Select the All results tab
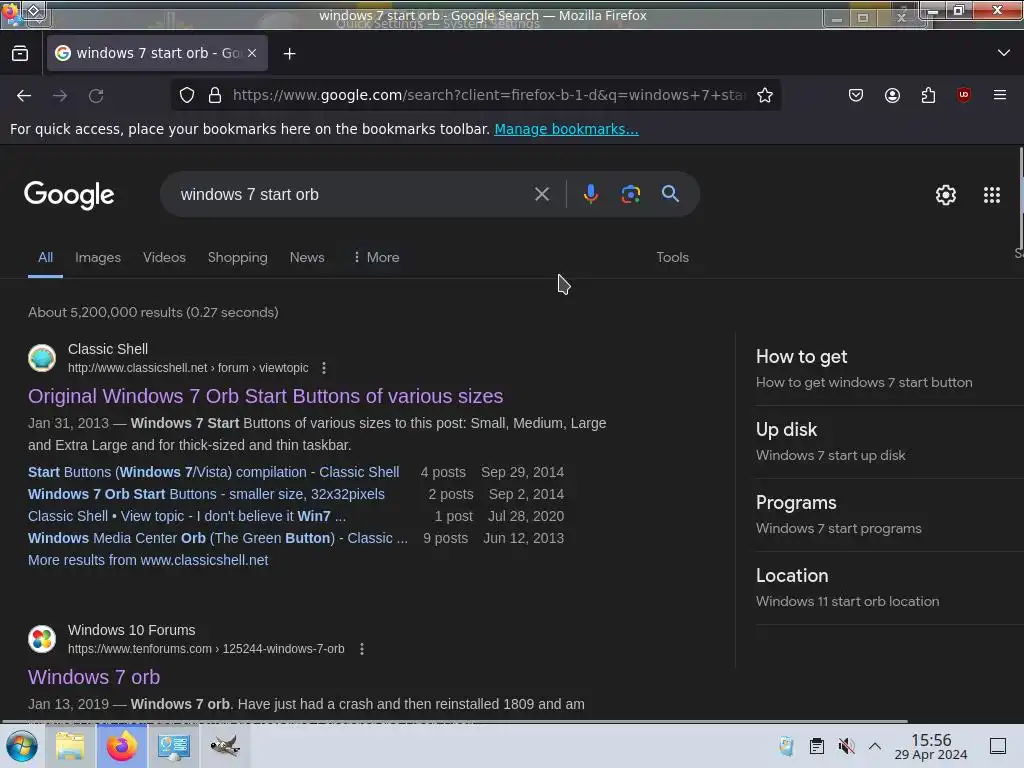Image resolution: width=1024 pixels, height=768 pixels. point(45,257)
